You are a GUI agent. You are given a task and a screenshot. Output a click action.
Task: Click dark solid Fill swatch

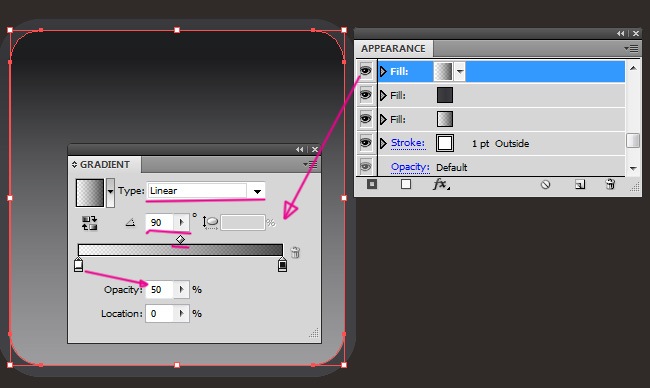(x=445, y=95)
